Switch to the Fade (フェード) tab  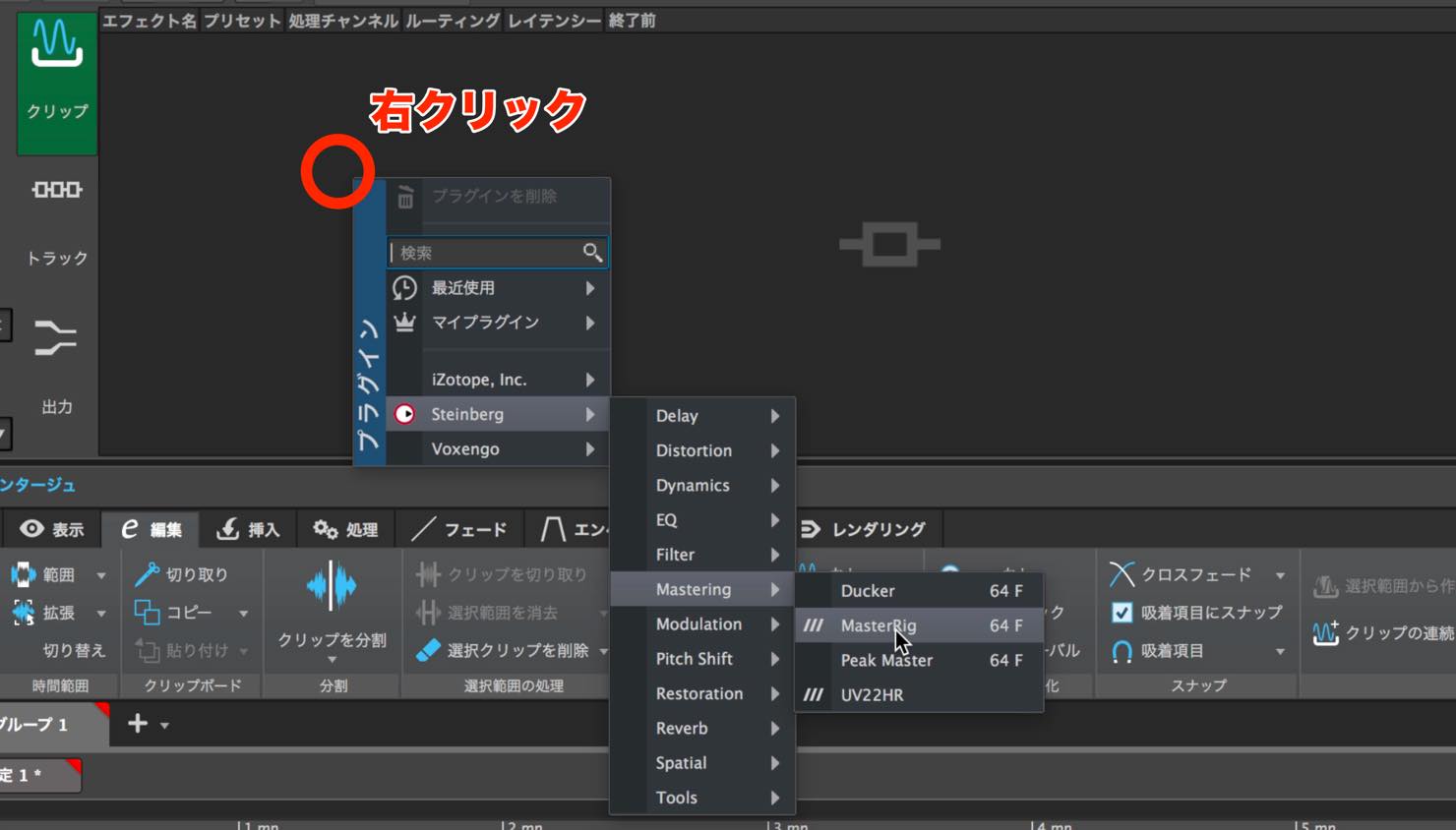(459, 529)
